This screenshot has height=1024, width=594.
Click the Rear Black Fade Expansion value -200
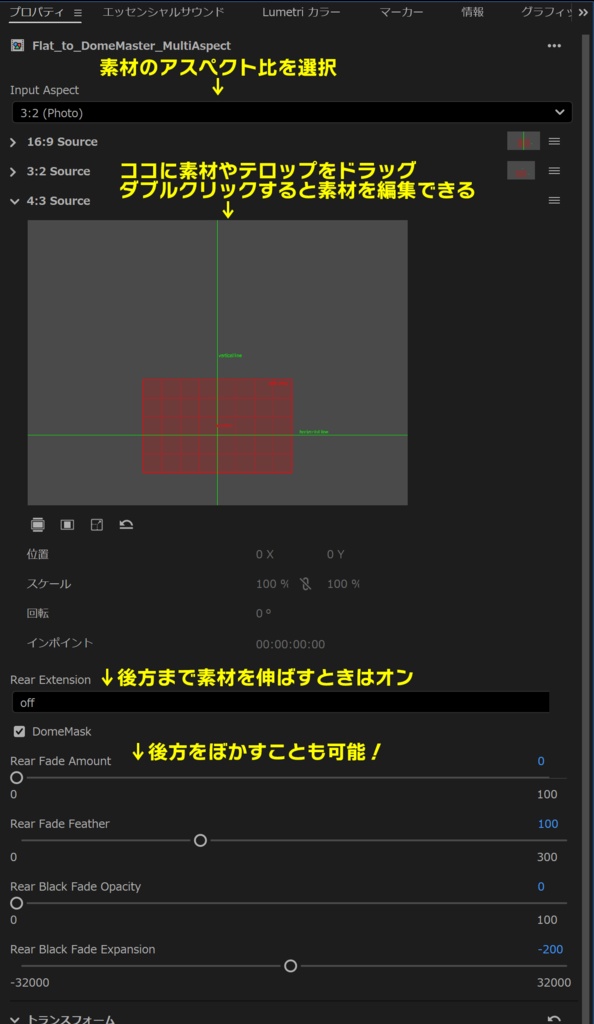pos(550,949)
